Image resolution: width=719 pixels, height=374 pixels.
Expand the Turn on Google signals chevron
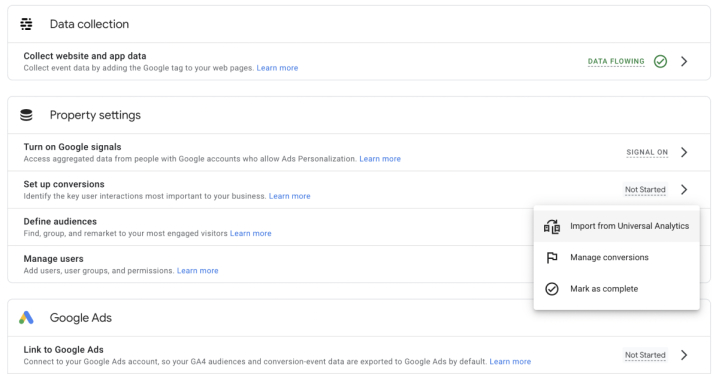tap(684, 152)
